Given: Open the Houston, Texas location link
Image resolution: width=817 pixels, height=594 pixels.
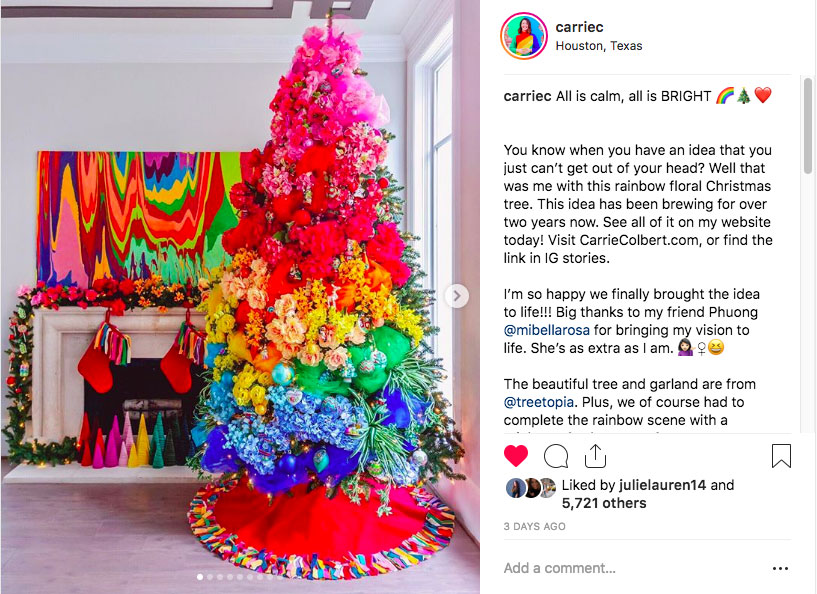Looking at the screenshot, I should [599, 46].
